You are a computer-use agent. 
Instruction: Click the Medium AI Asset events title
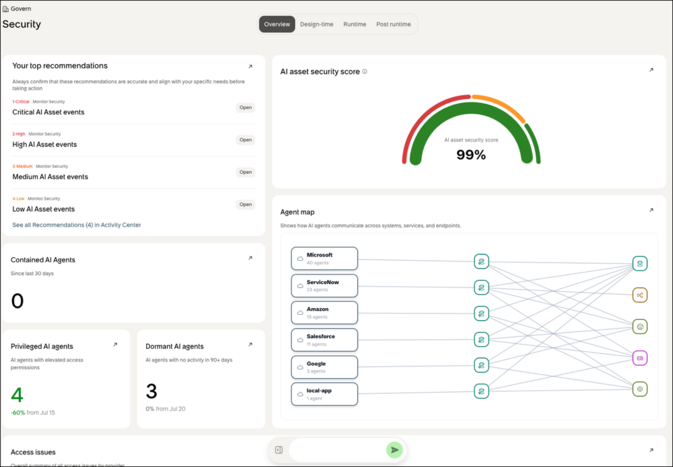click(x=50, y=177)
